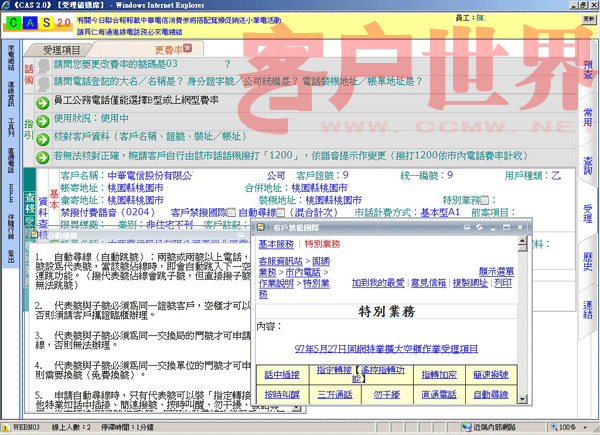Click green arrow icon for 核對客戶資料

pyautogui.click(x=42, y=134)
